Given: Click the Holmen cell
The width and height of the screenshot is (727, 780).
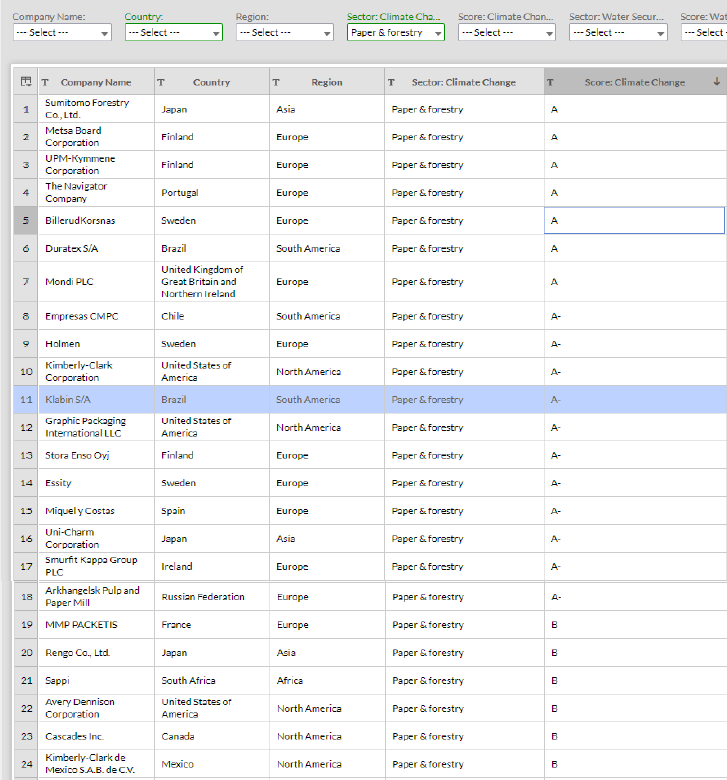Looking at the screenshot, I should tap(97, 344).
